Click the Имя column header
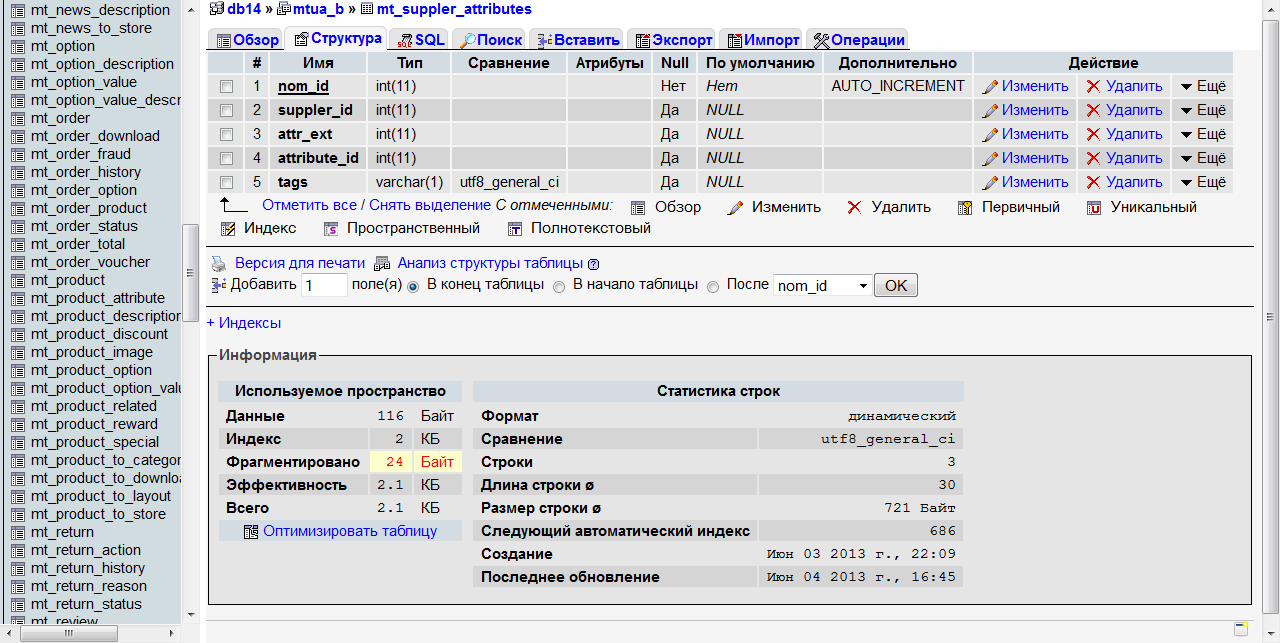 click(318, 63)
